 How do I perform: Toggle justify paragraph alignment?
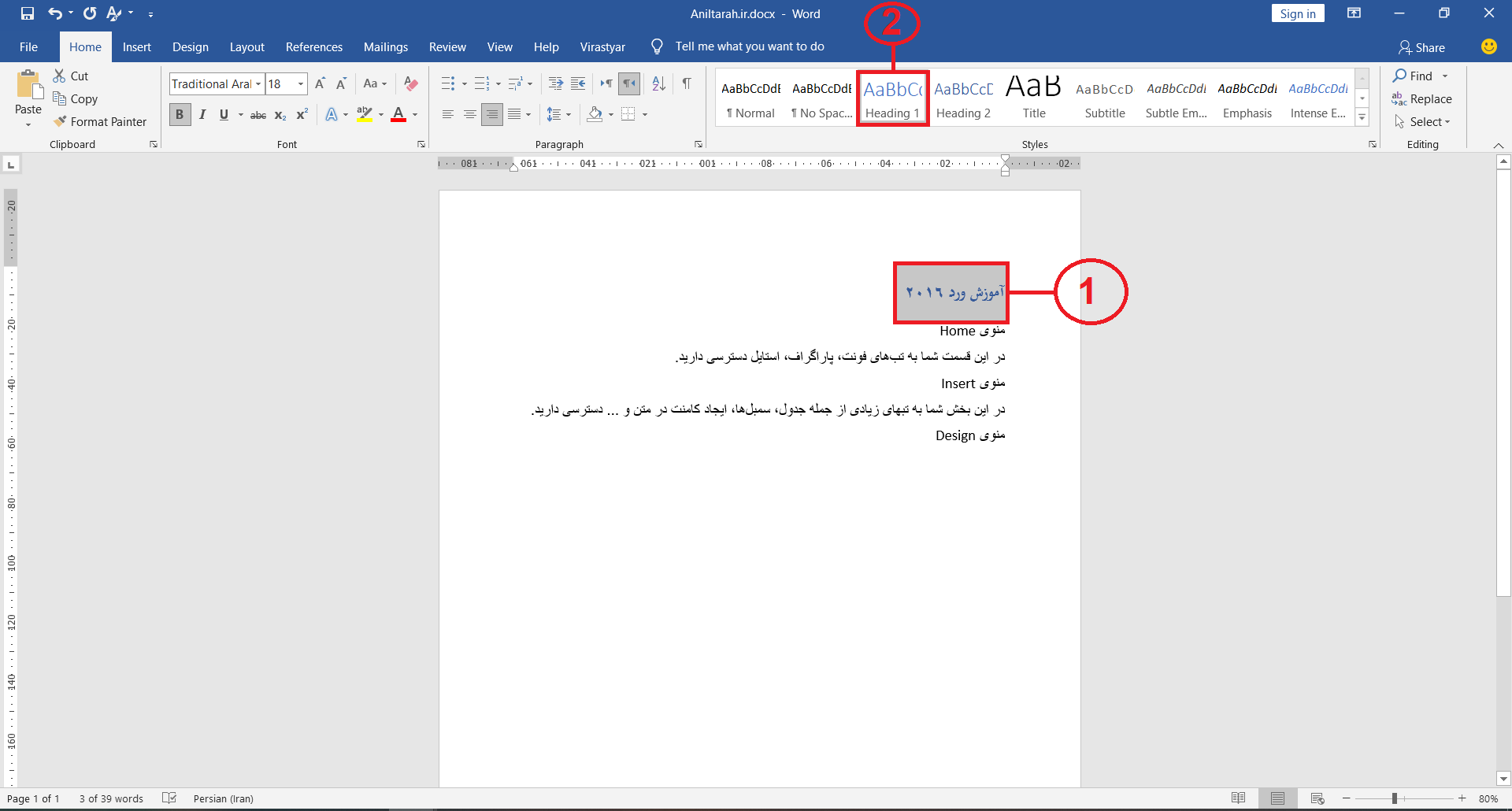click(514, 115)
